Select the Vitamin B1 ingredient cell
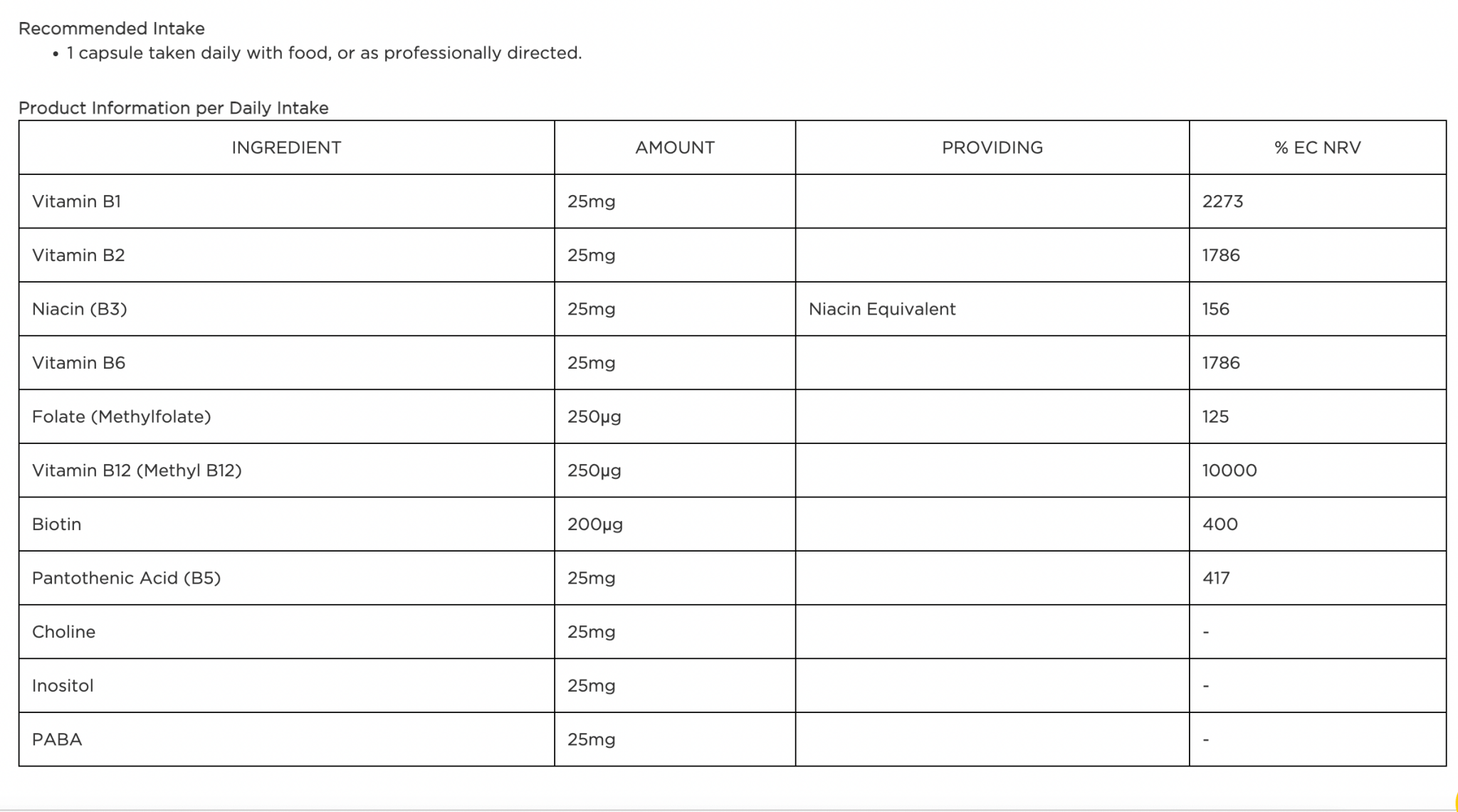This screenshot has width=1458, height=812. (77, 201)
